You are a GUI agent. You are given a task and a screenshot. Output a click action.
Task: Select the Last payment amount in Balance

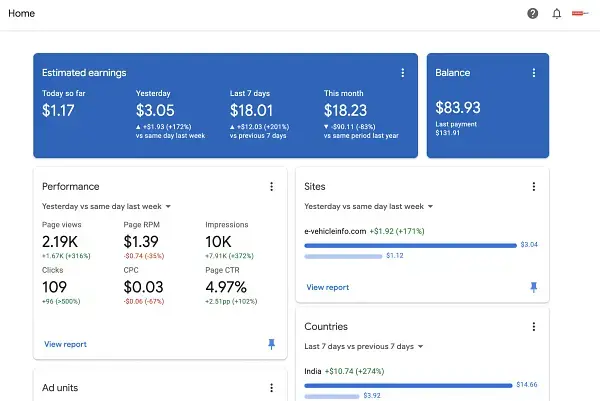pos(449,131)
